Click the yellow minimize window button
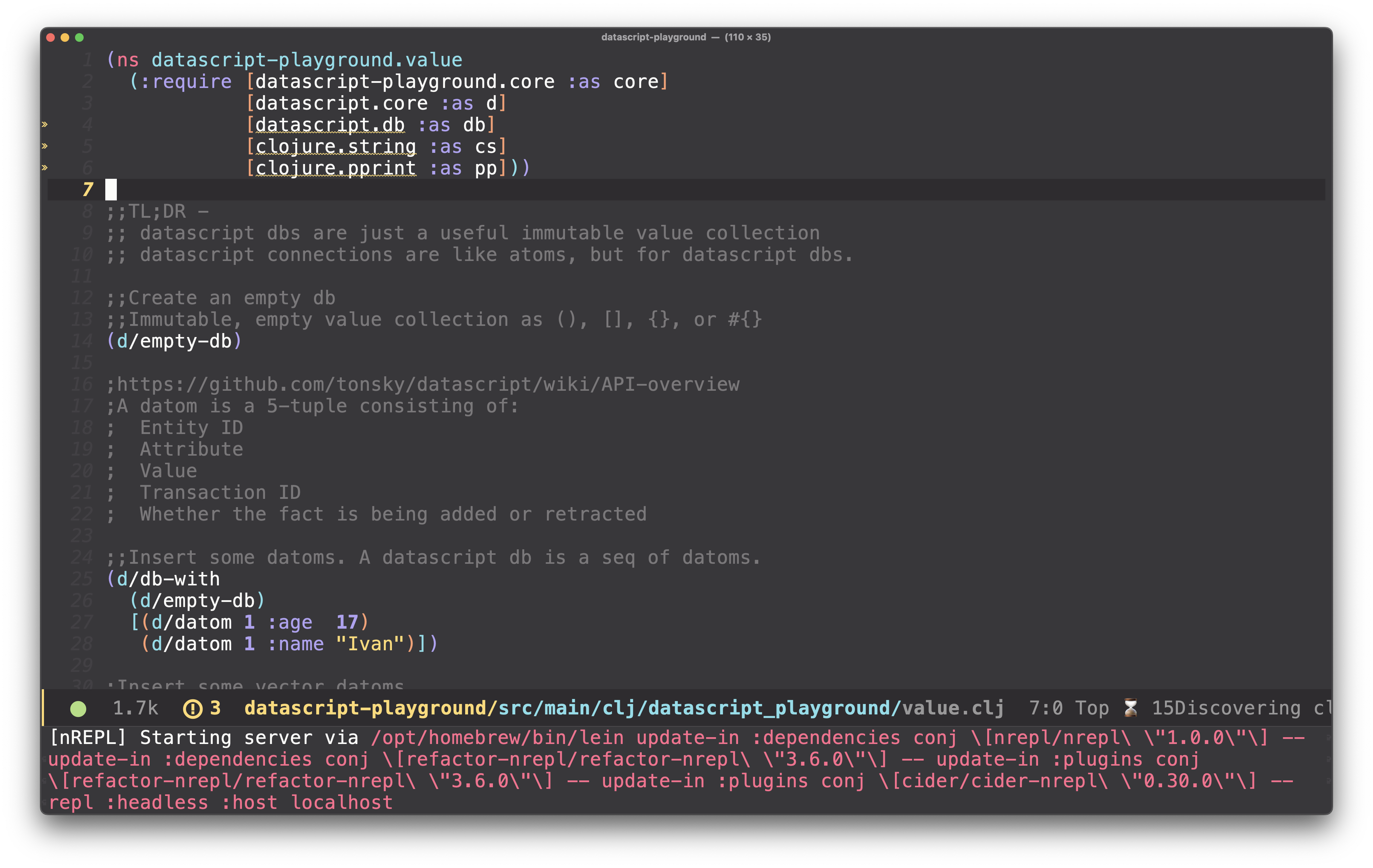This screenshot has width=1373, height=868. (x=65, y=37)
